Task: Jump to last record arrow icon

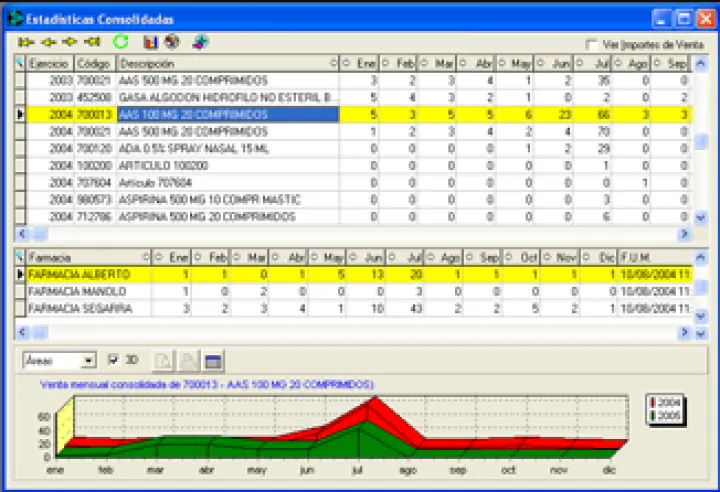Action: 93,42
